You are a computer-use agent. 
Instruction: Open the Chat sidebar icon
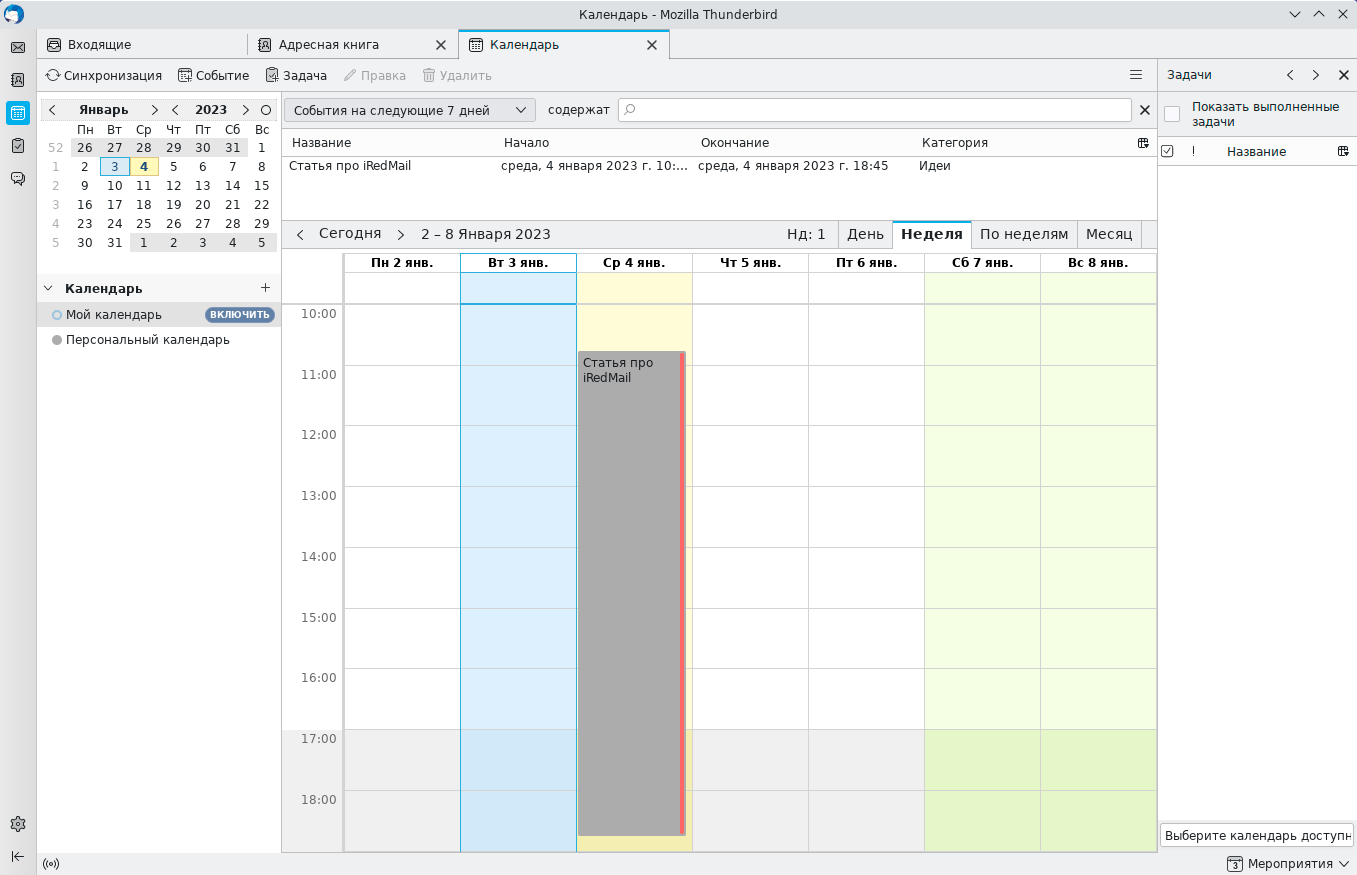pyautogui.click(x=18, y=178)
